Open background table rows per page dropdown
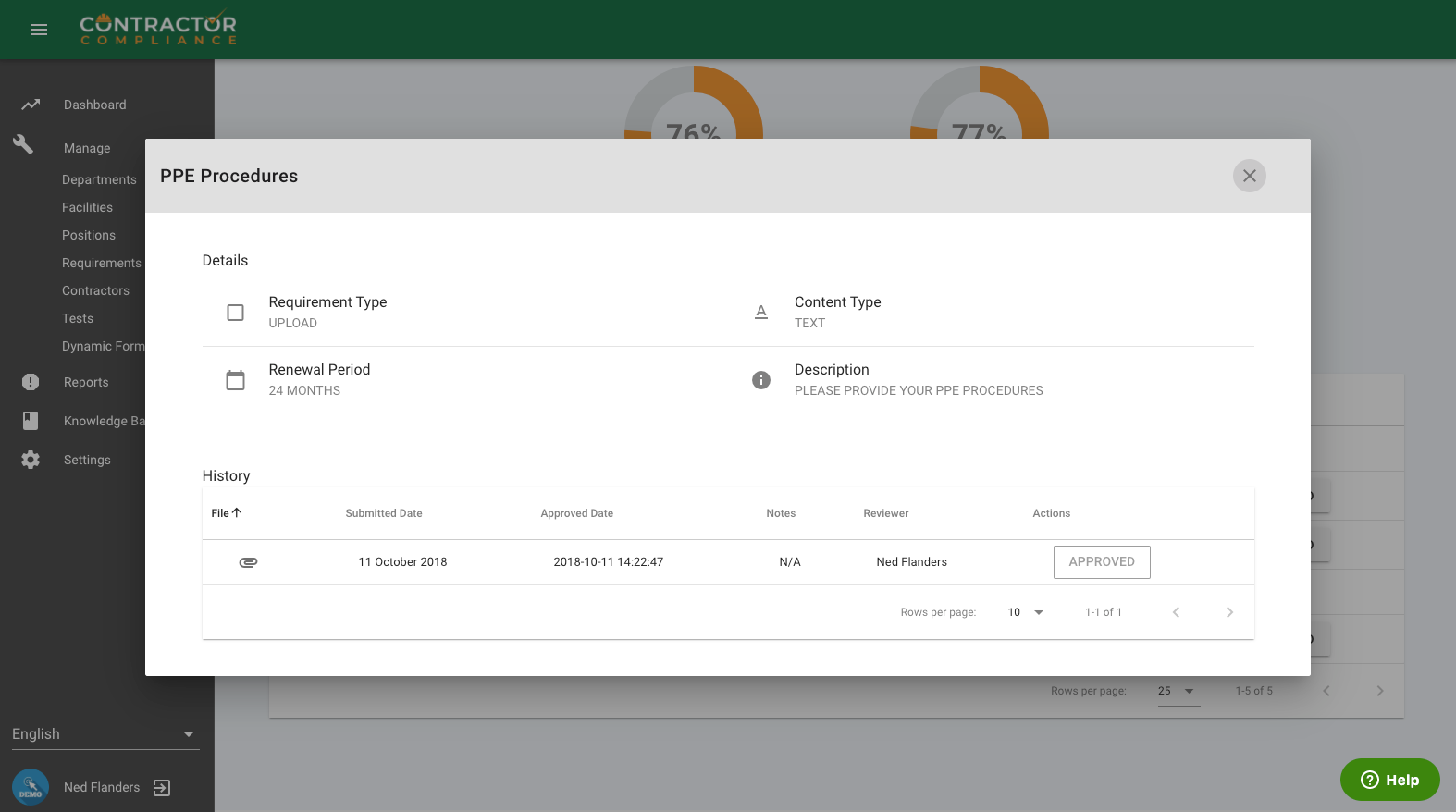 click(x=1178, y=691)
